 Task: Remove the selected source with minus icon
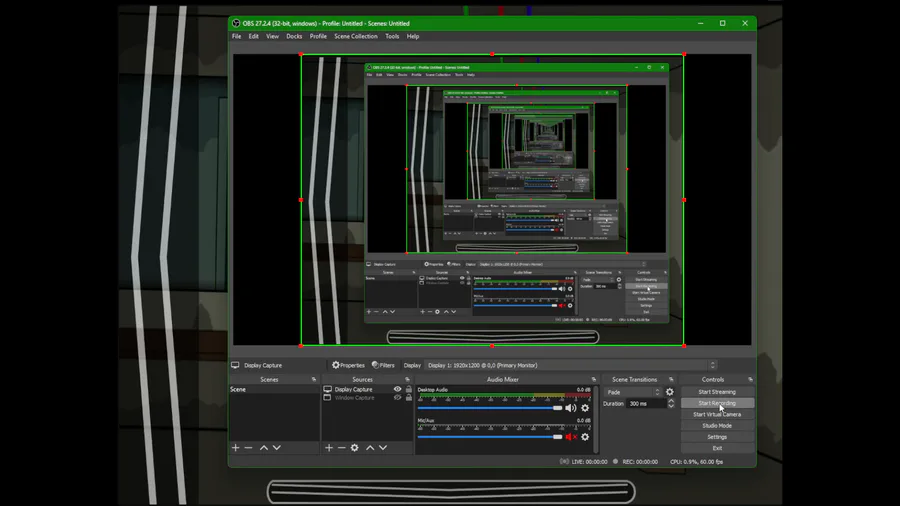(x=342, y=447)
